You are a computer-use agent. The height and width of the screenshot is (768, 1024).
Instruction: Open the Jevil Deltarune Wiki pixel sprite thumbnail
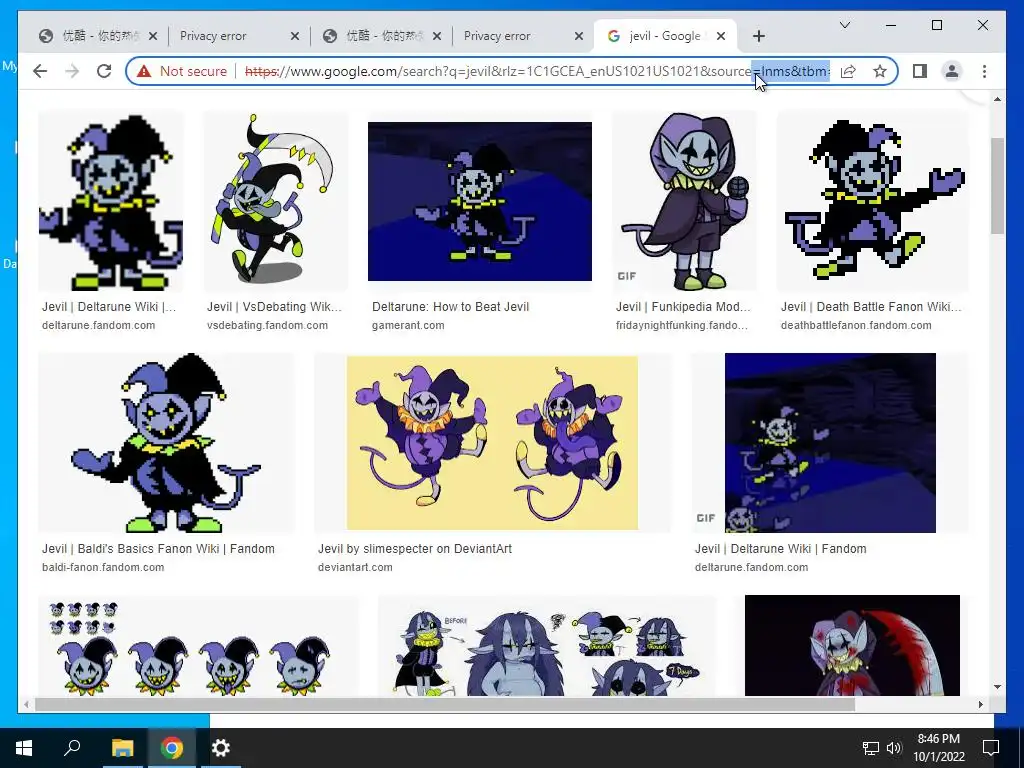[111, 201]
